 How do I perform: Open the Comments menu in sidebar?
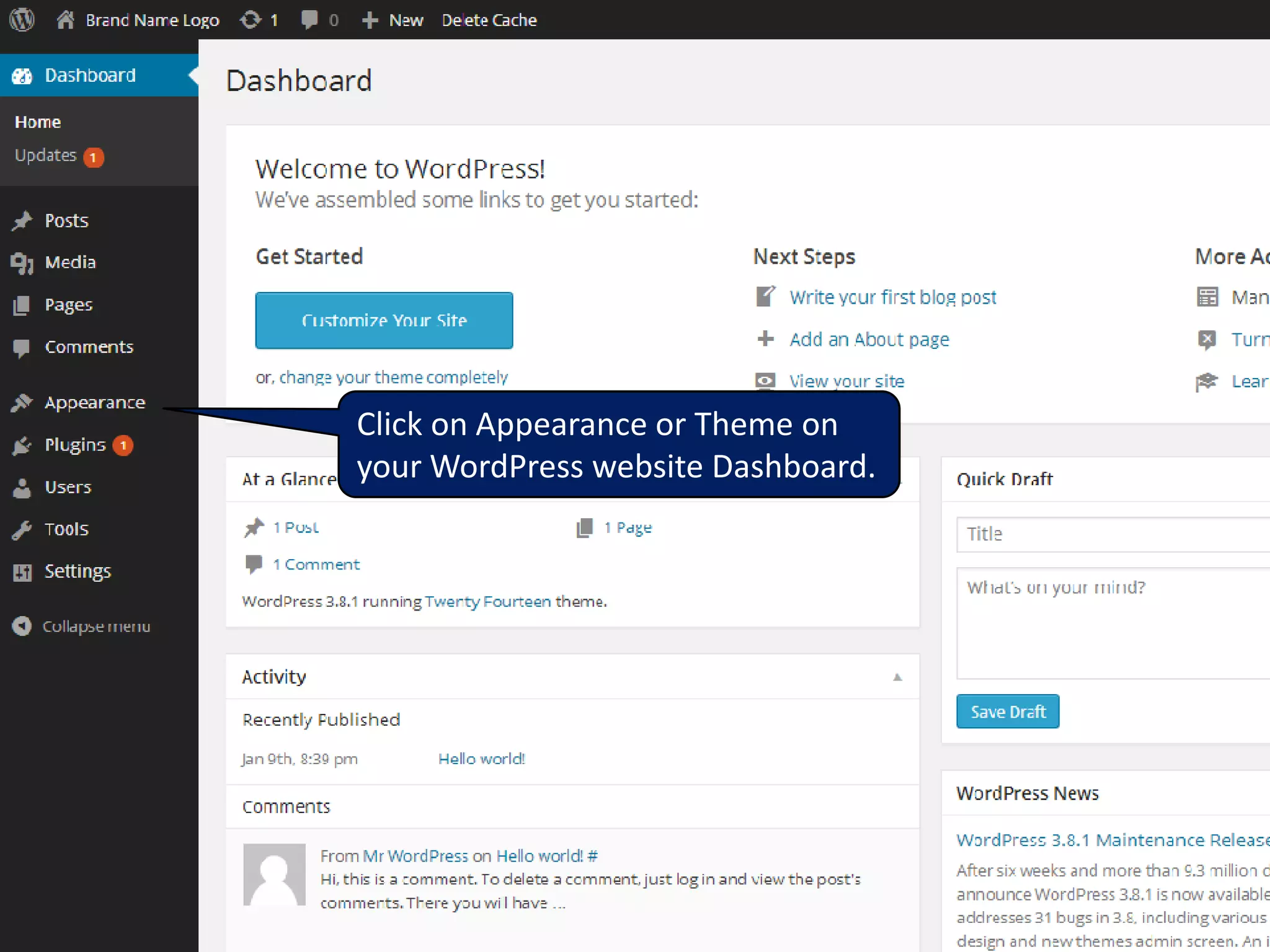click(x=89, y=347)
